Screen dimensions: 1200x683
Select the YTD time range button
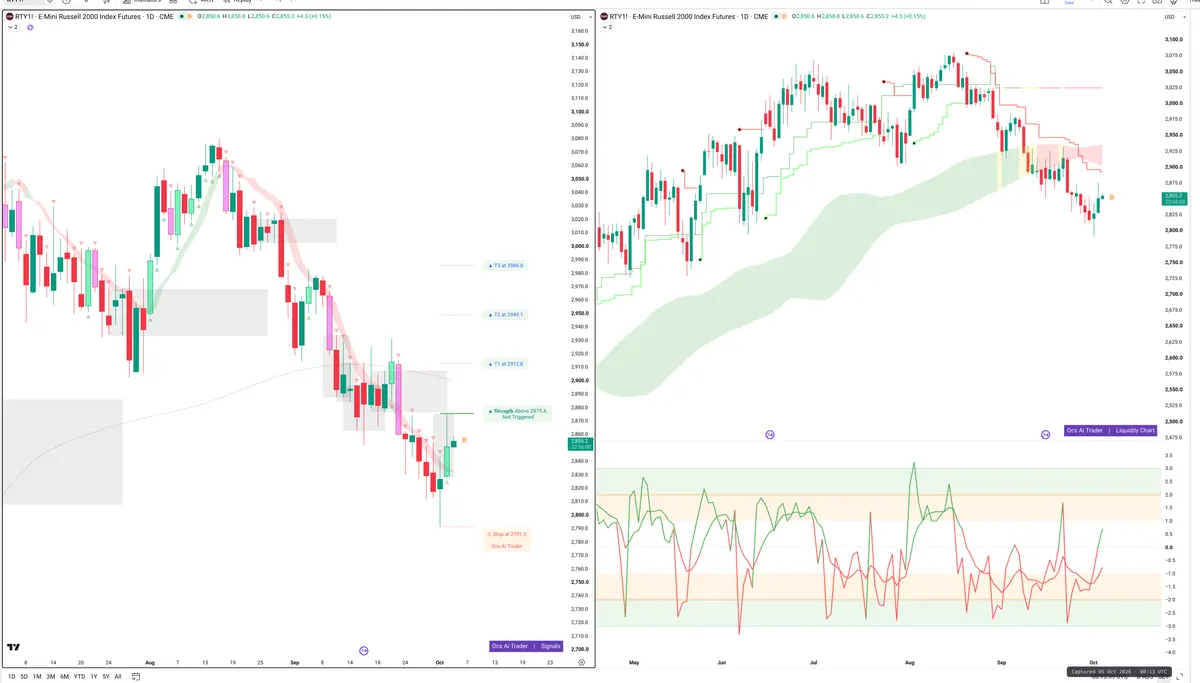pyautogui.click(x=80, y=676)
